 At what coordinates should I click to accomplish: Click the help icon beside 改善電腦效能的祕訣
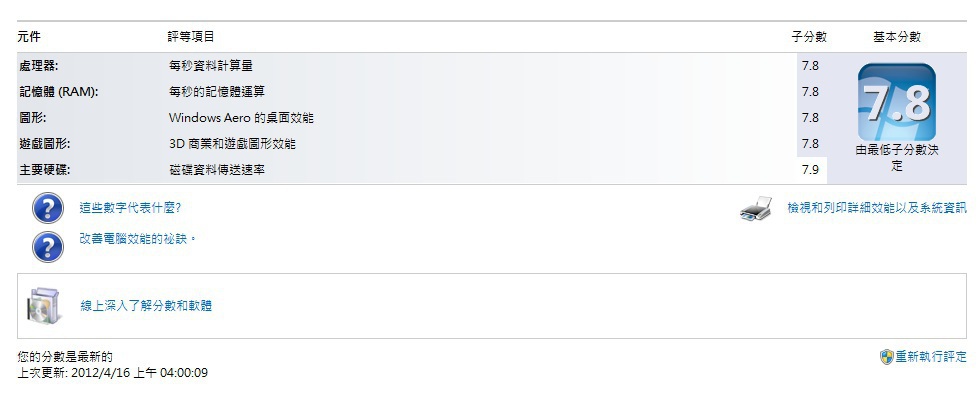tap(48, 246)
